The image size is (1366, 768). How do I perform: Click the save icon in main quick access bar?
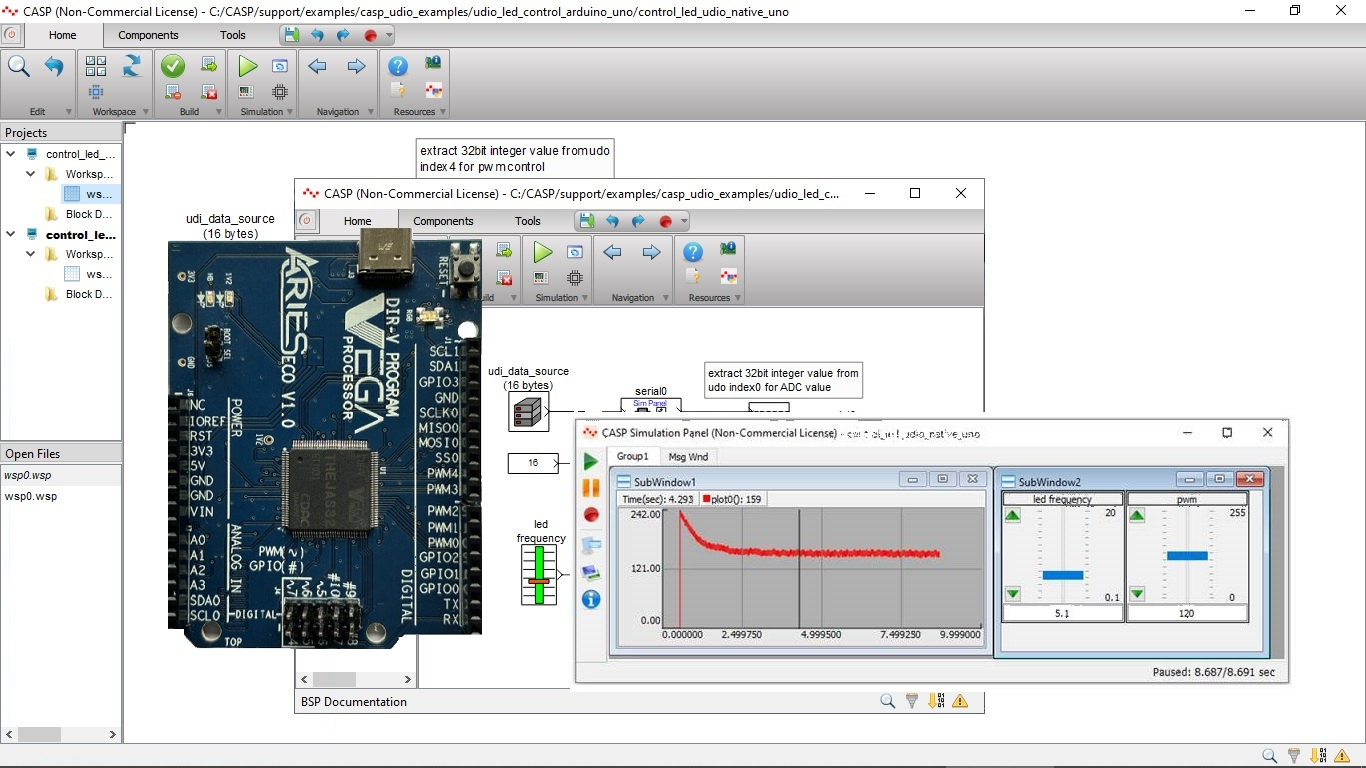pos(291,35)
